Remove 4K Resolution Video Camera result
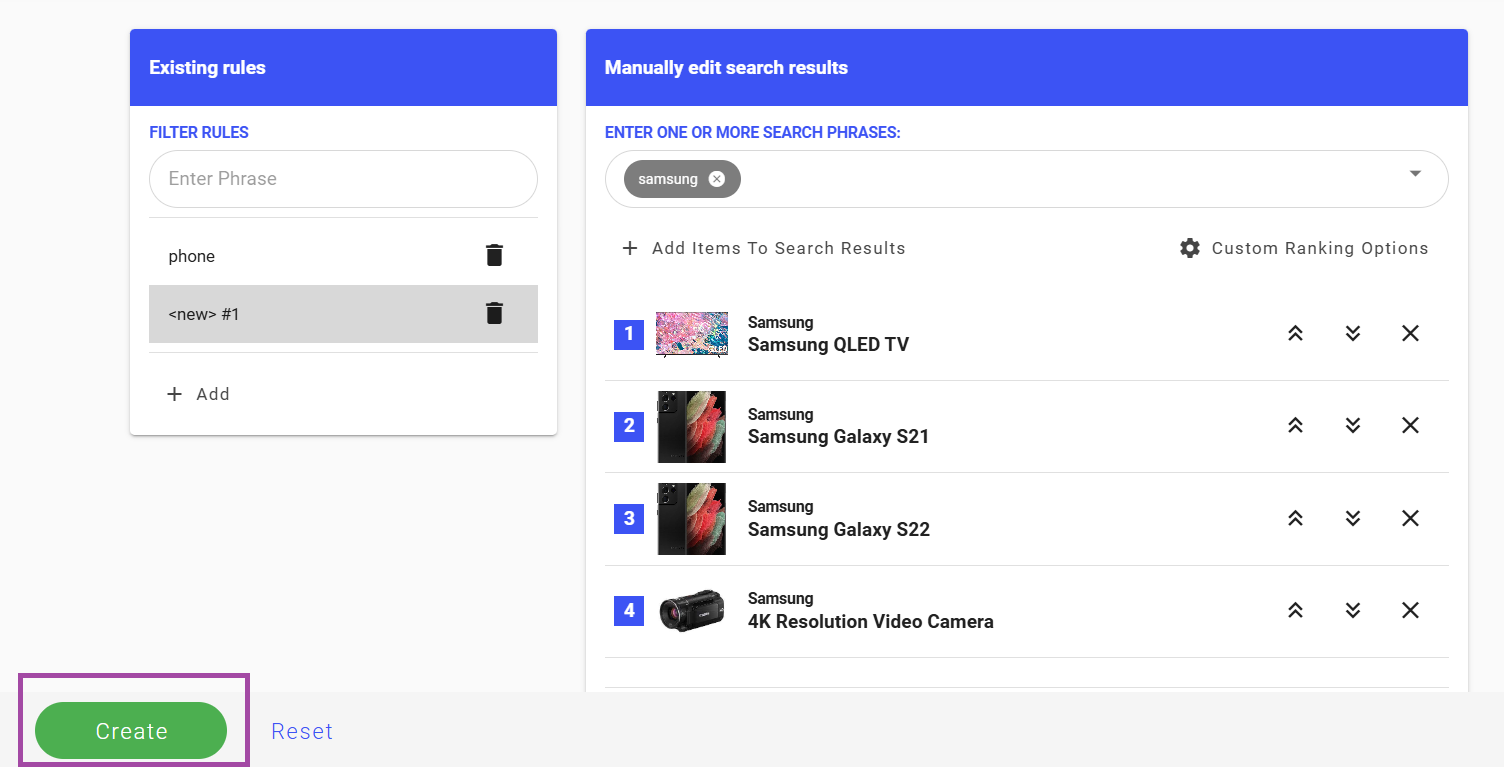Viewport: 1504px width, 767px height. point(1410,610)
